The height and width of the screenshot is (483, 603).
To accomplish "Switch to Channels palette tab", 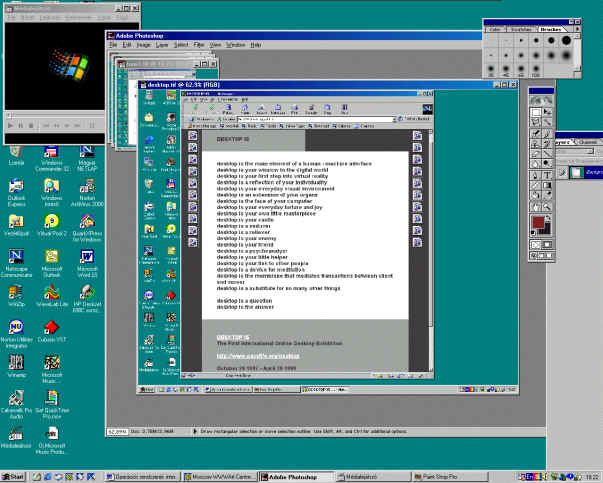I will 588,142.
